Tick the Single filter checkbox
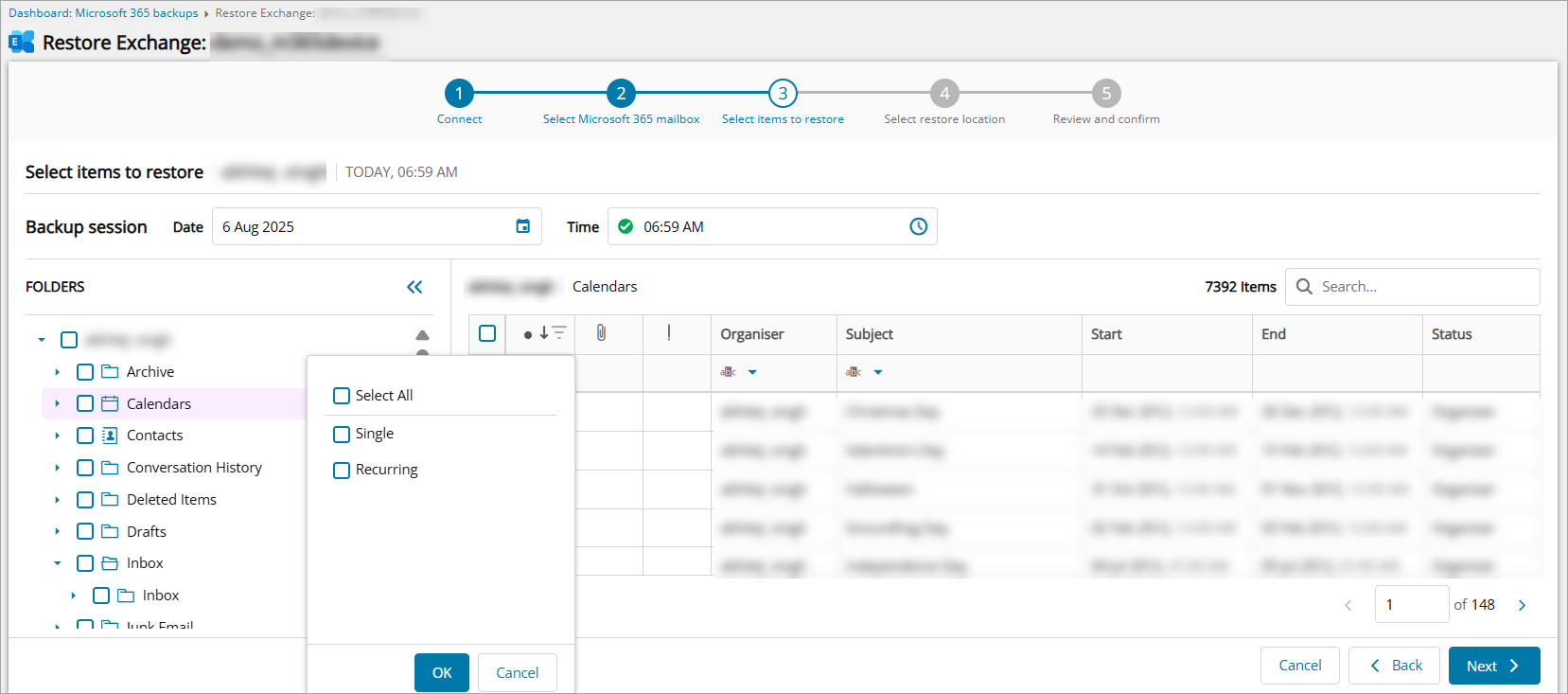 (342, 435)
